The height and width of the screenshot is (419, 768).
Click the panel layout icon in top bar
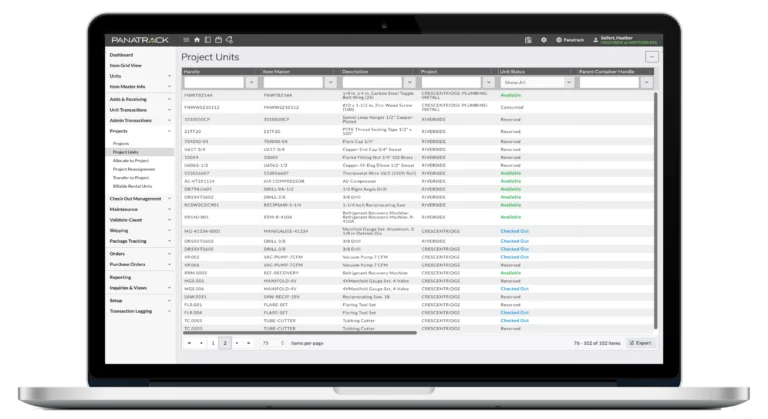[208, 40]
